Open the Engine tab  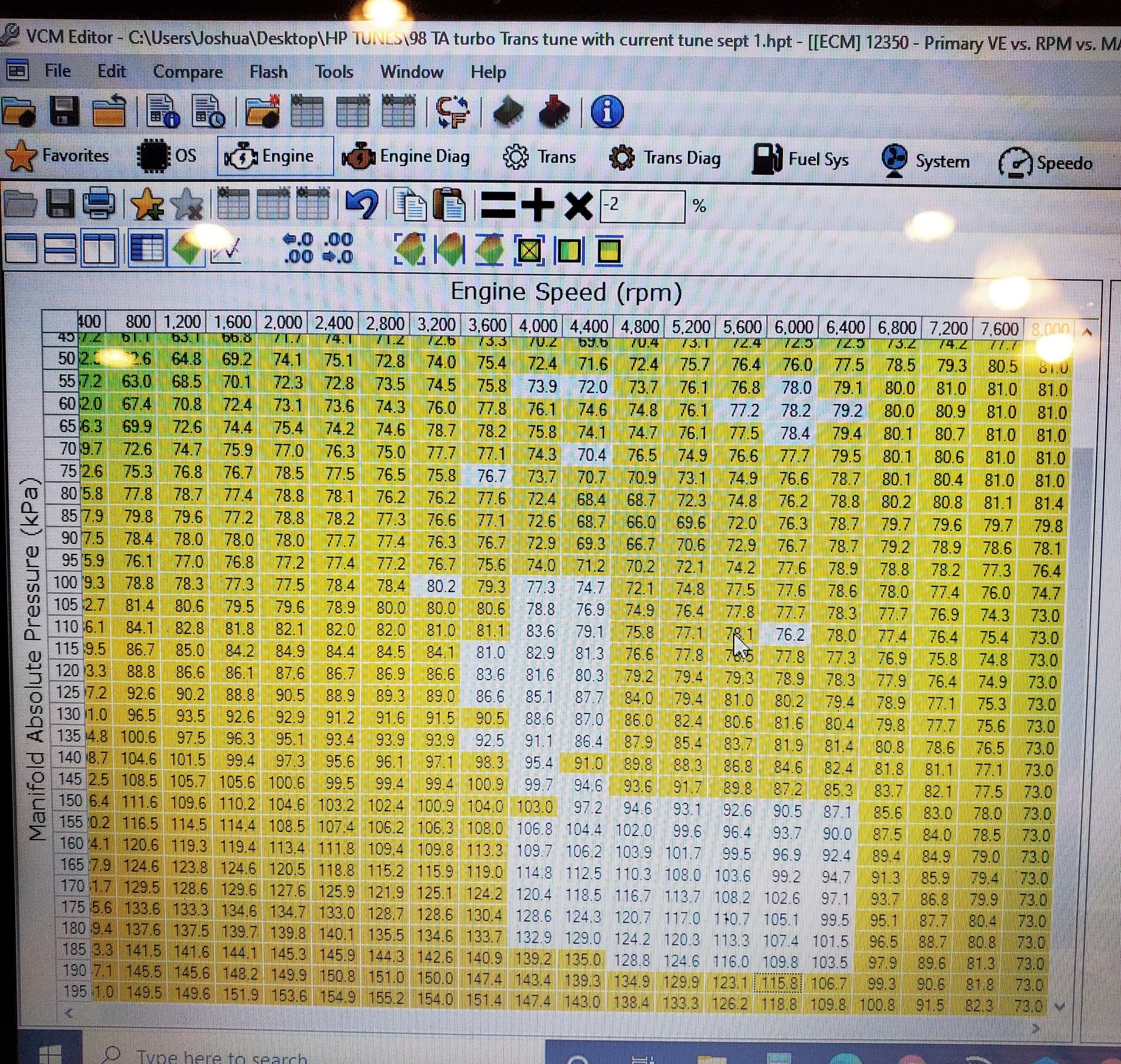pos(276,156)
